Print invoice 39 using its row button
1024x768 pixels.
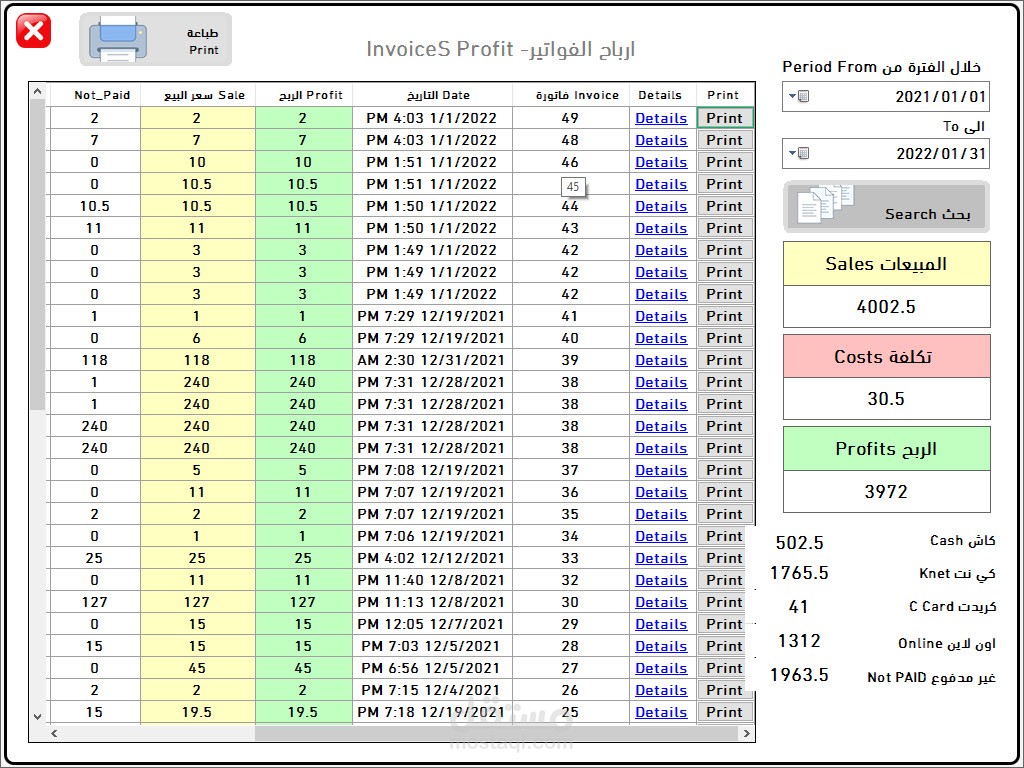725,360
